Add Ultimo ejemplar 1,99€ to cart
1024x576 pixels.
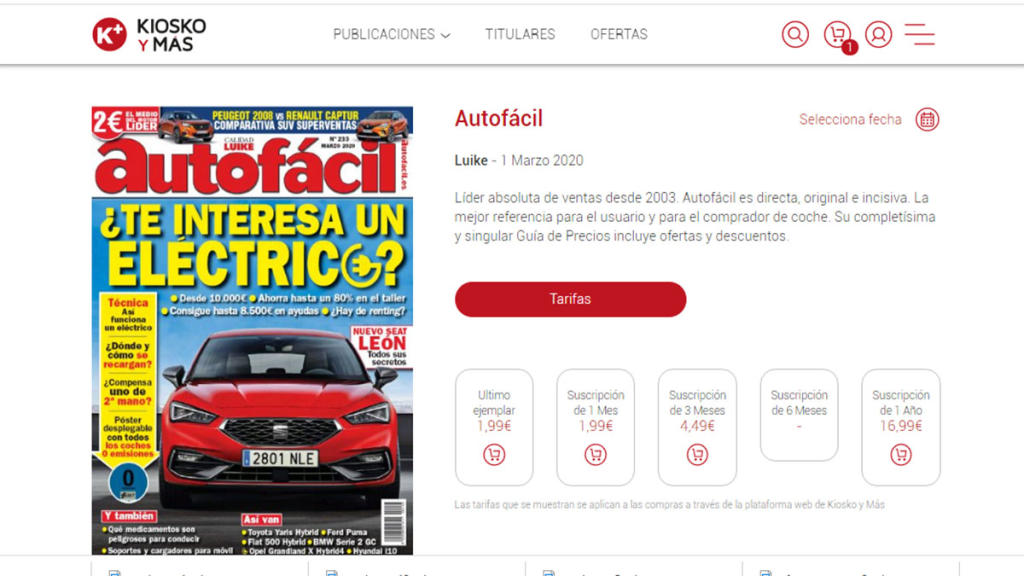(494, 455)
